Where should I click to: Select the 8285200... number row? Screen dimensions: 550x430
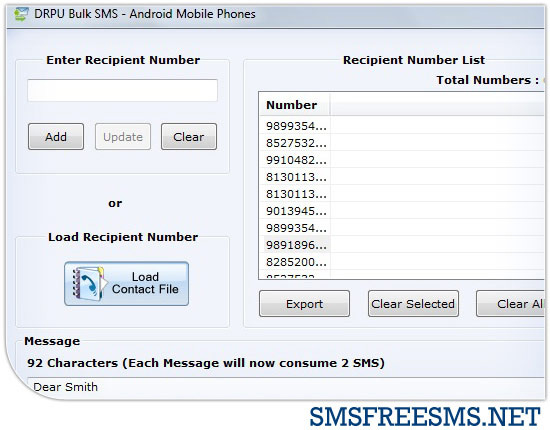[402, 262]
